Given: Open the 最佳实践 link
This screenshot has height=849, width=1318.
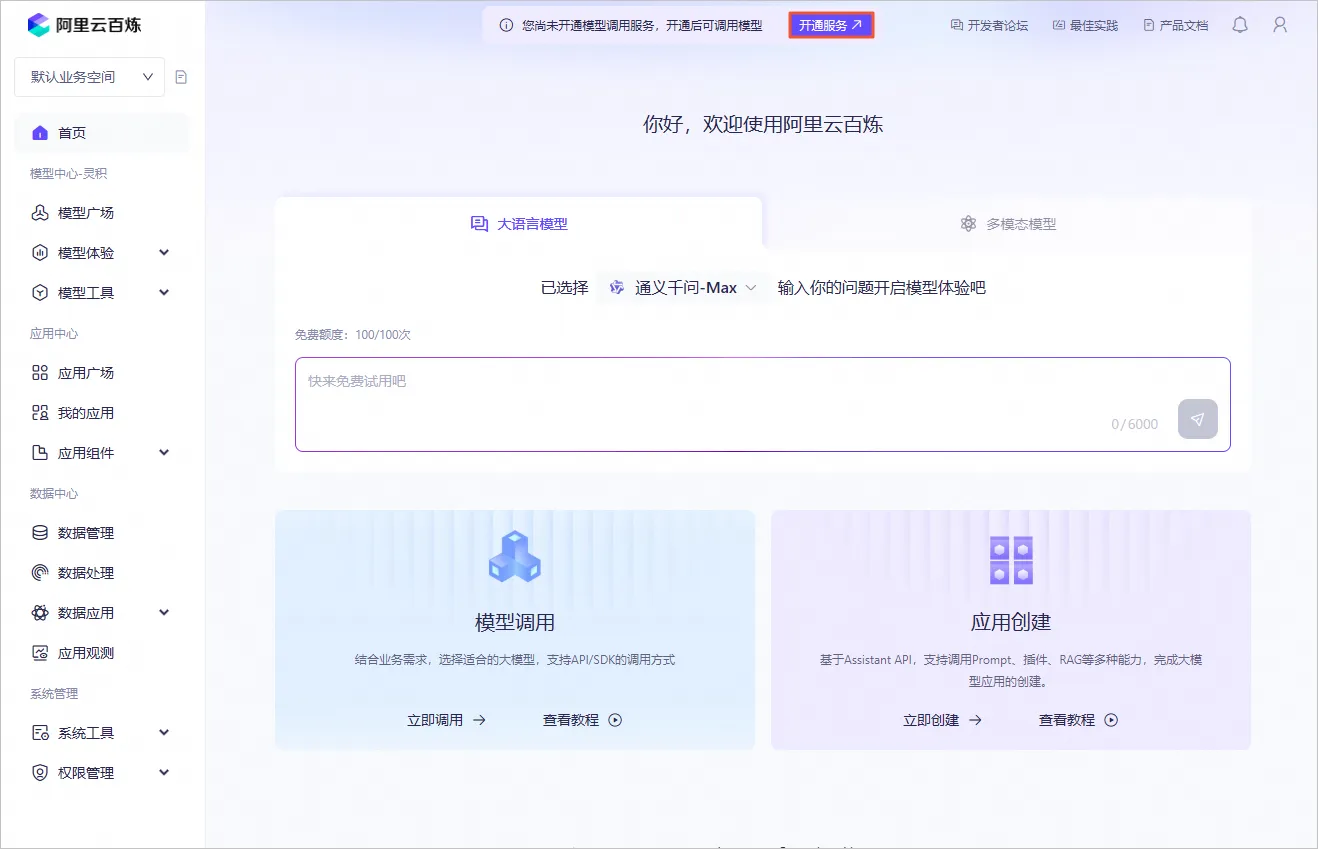Looking at the screenshot, I should pyautogui.click(x=1085, y=25).
